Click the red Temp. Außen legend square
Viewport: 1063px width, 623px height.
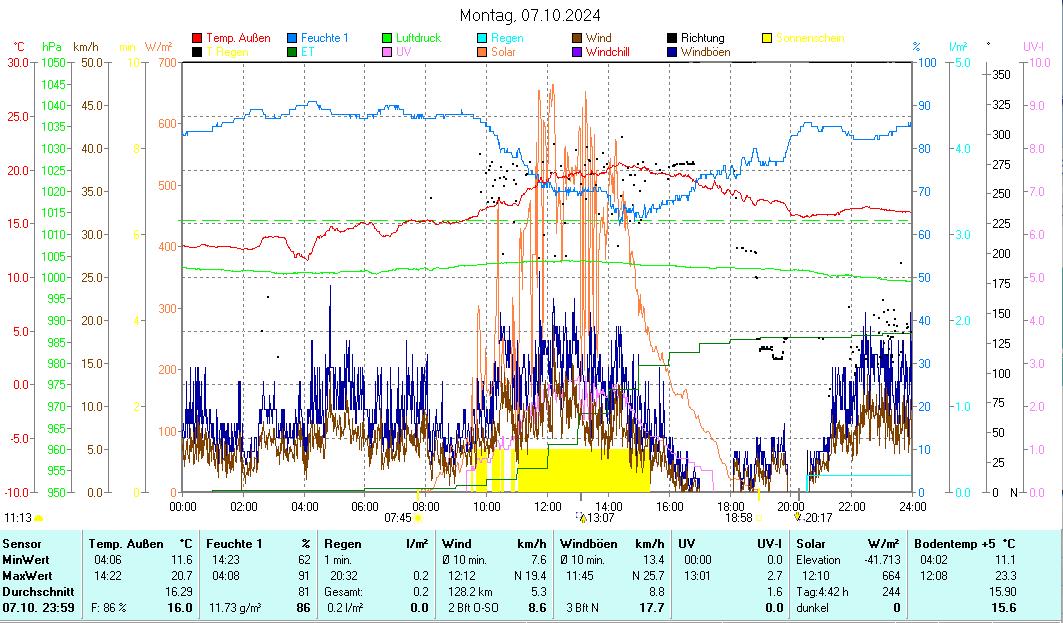pyautogui.click(x=197, y=38)
